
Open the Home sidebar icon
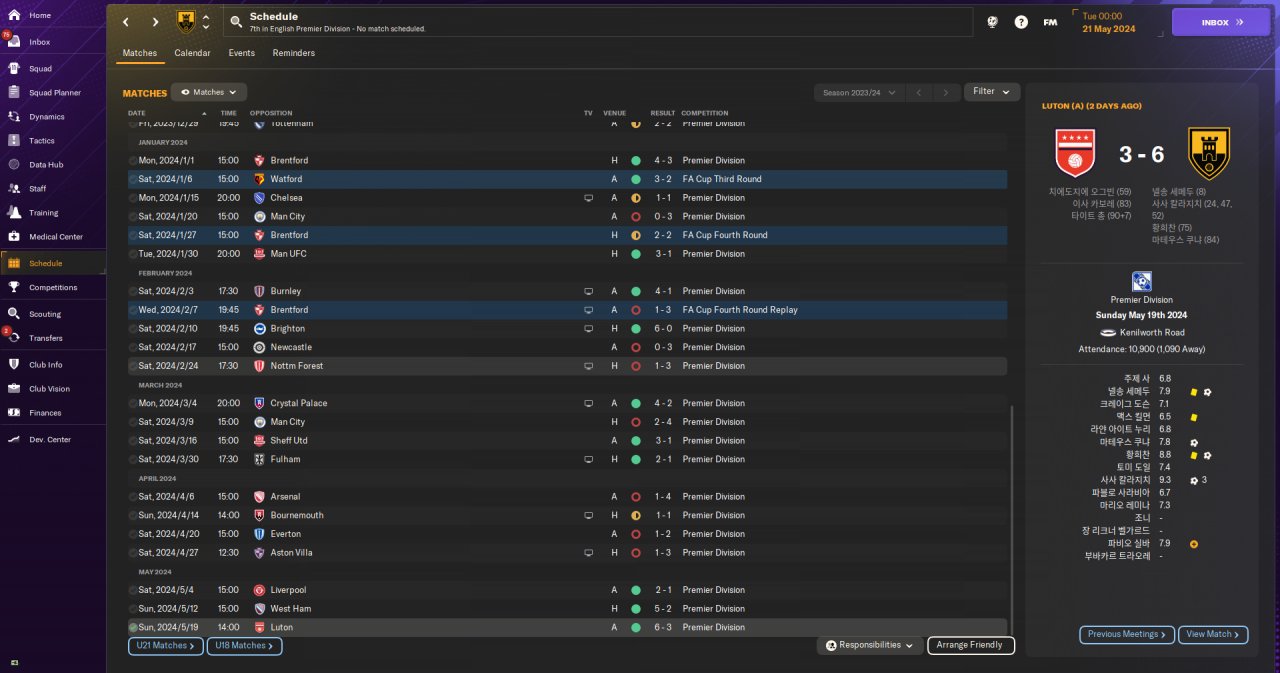pos(14,15)
